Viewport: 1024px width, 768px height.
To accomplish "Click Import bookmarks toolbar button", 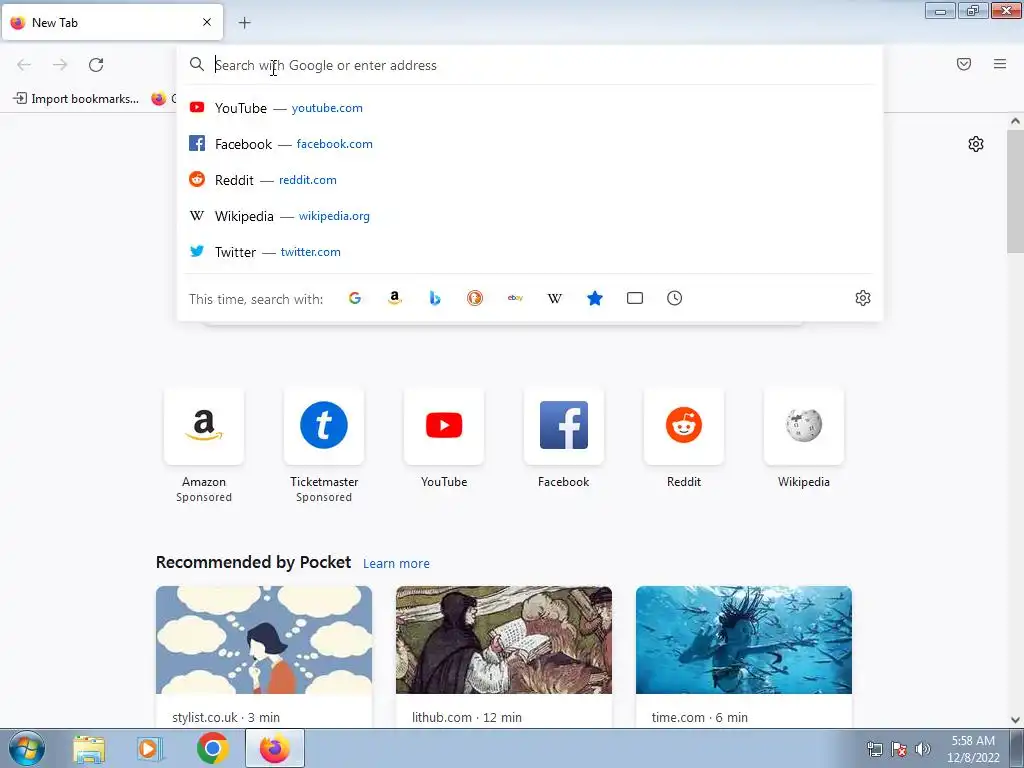I will 76,99.
